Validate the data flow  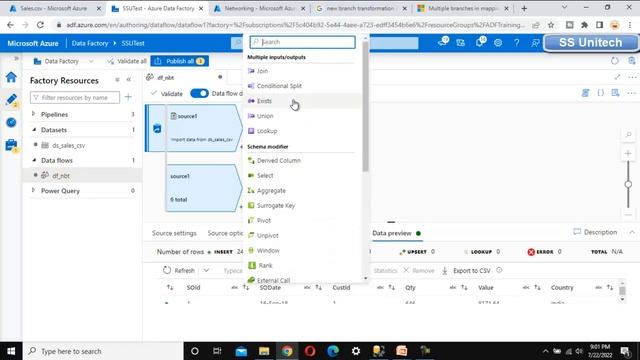click(167, 93)
